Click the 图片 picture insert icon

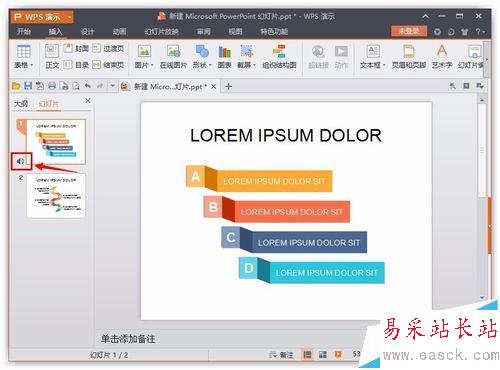[x=144, y=51]
